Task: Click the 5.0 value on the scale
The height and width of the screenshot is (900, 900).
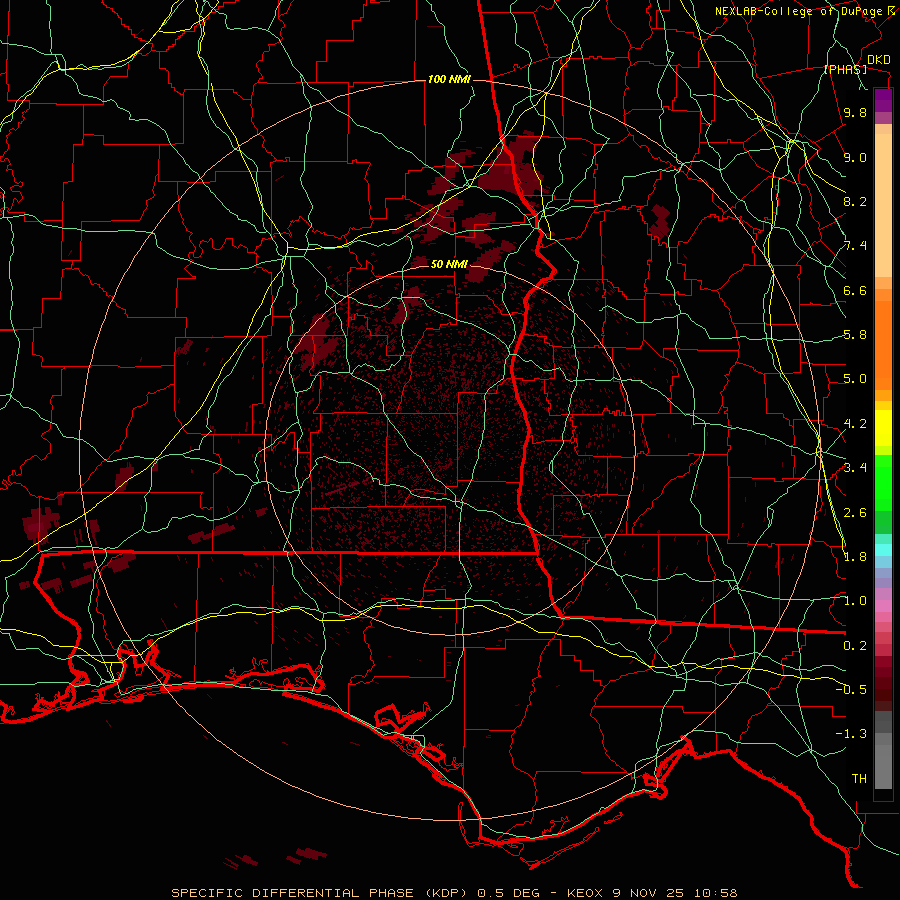Action: tap(855, 379)
